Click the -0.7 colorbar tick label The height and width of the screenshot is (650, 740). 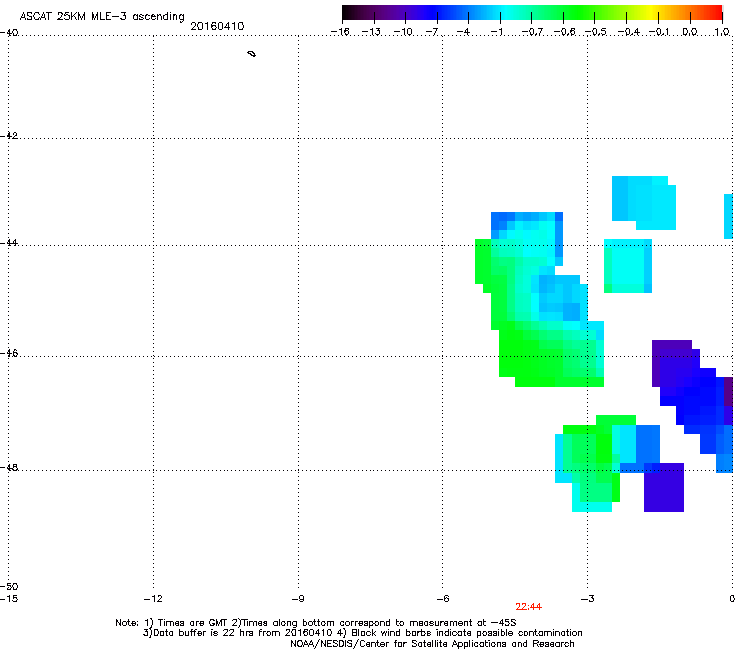532,32
